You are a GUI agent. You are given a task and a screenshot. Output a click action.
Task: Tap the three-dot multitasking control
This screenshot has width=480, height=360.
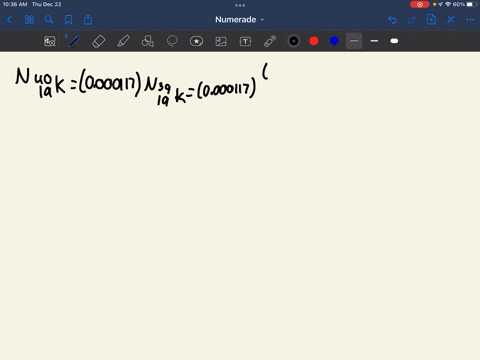tap(240, 5)
